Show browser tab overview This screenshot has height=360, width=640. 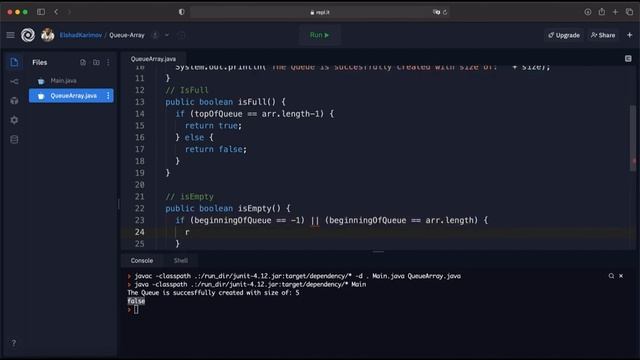click(629, 12)
